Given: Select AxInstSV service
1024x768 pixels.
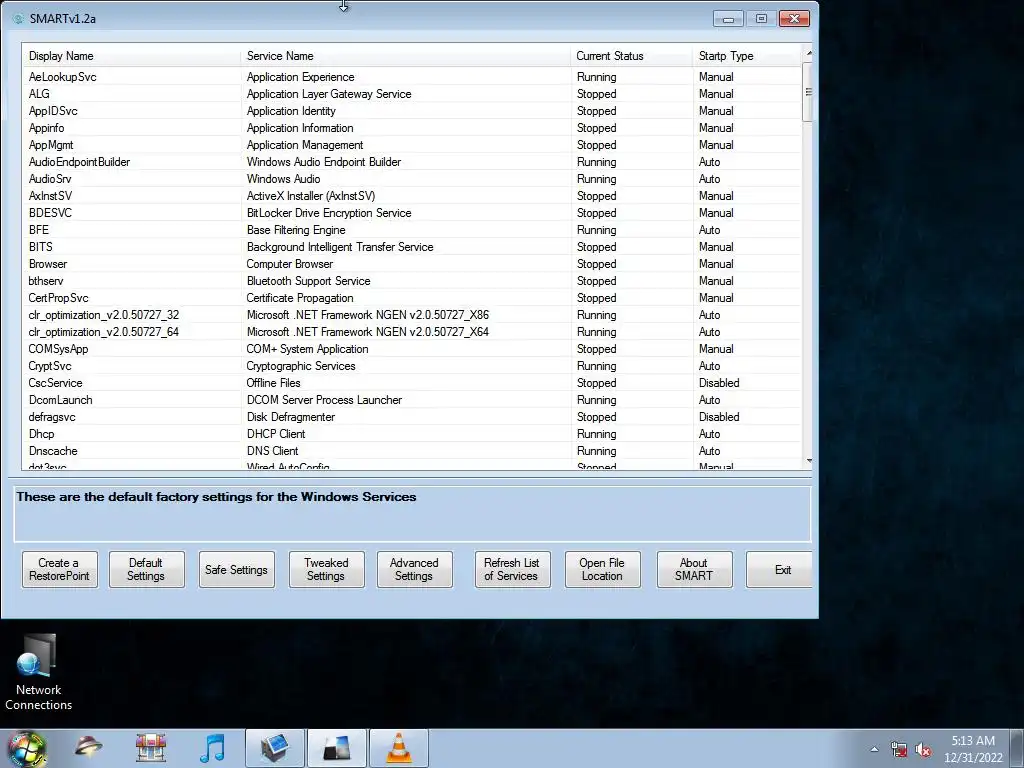Looking at the screenshot, I should pos(411,196).
